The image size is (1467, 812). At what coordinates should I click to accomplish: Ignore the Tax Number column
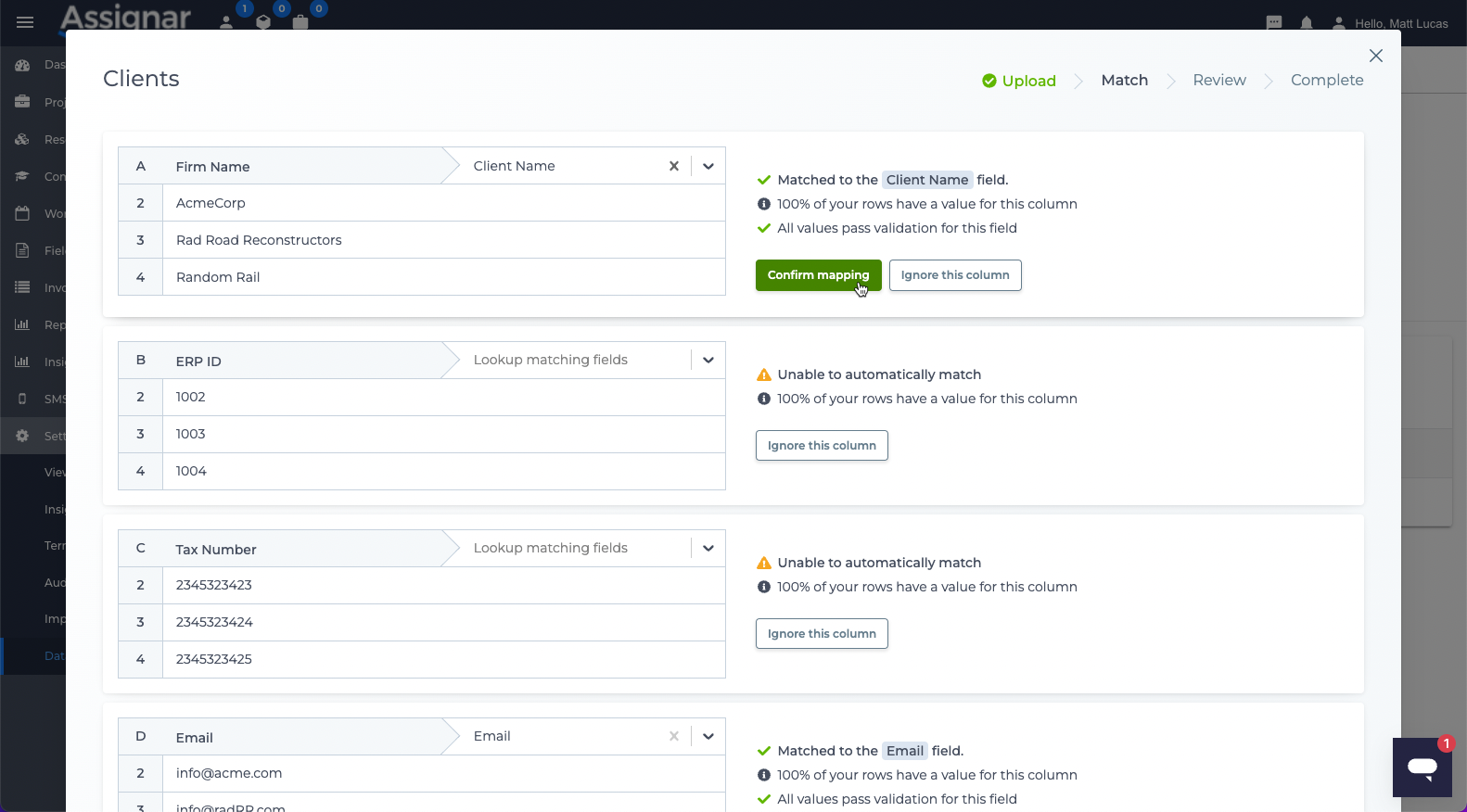822,634
